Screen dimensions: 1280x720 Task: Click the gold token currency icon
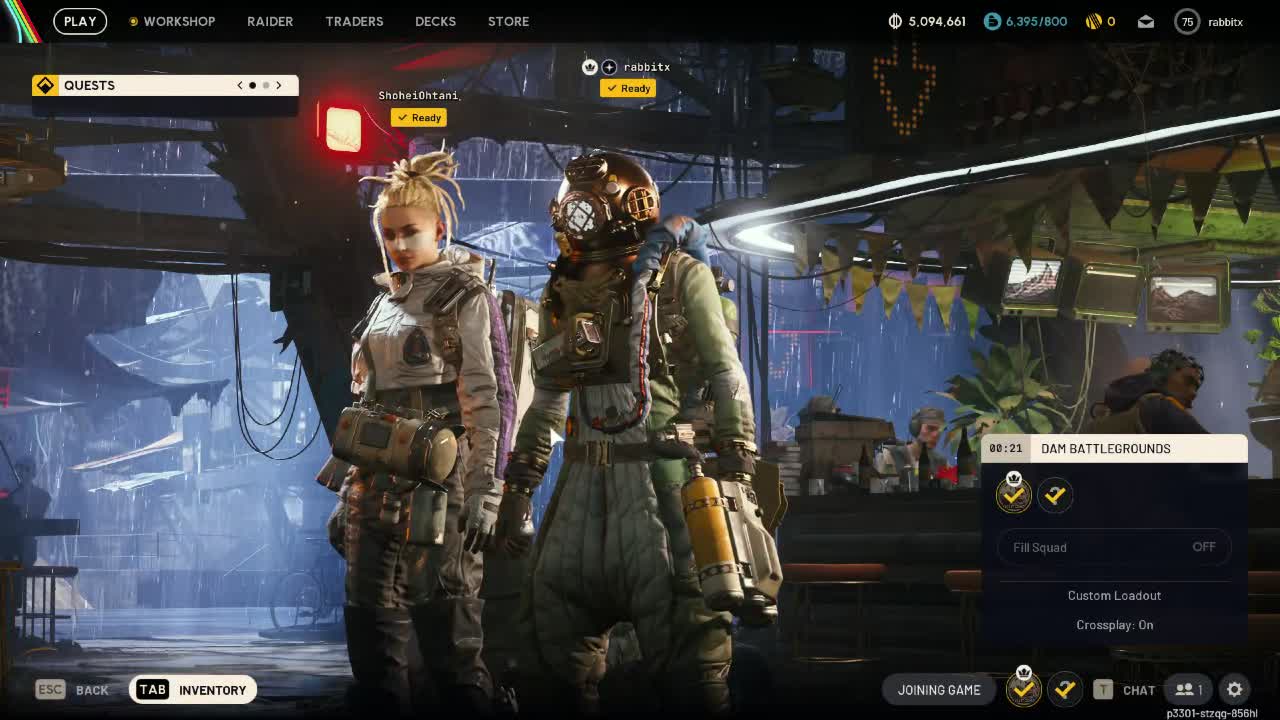point(1093,21)
